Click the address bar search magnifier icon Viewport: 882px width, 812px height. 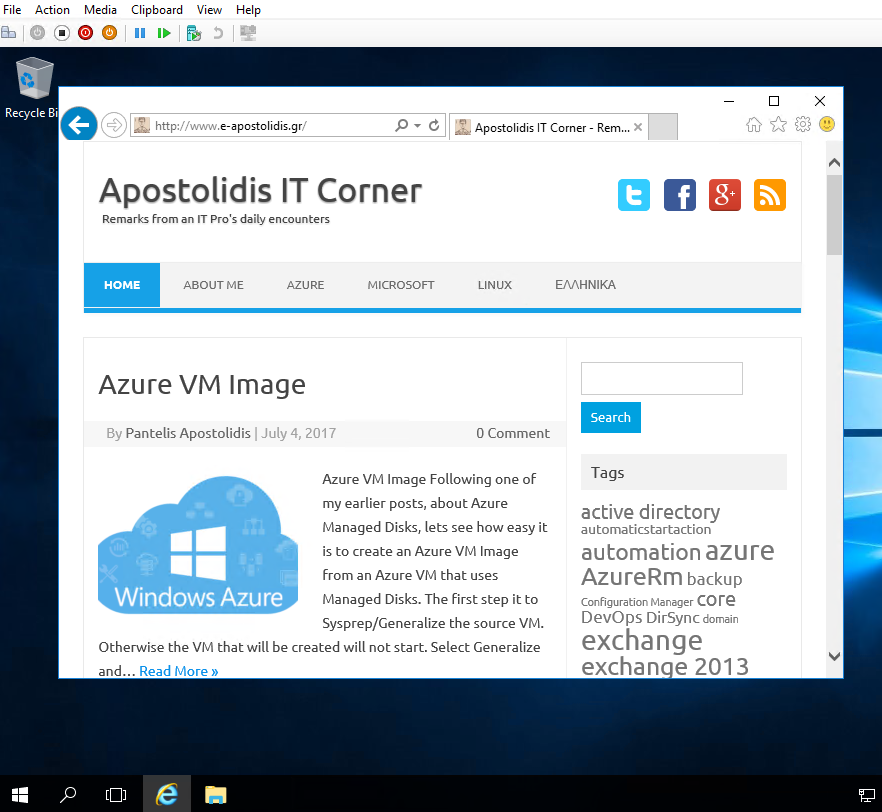[402, 125]
